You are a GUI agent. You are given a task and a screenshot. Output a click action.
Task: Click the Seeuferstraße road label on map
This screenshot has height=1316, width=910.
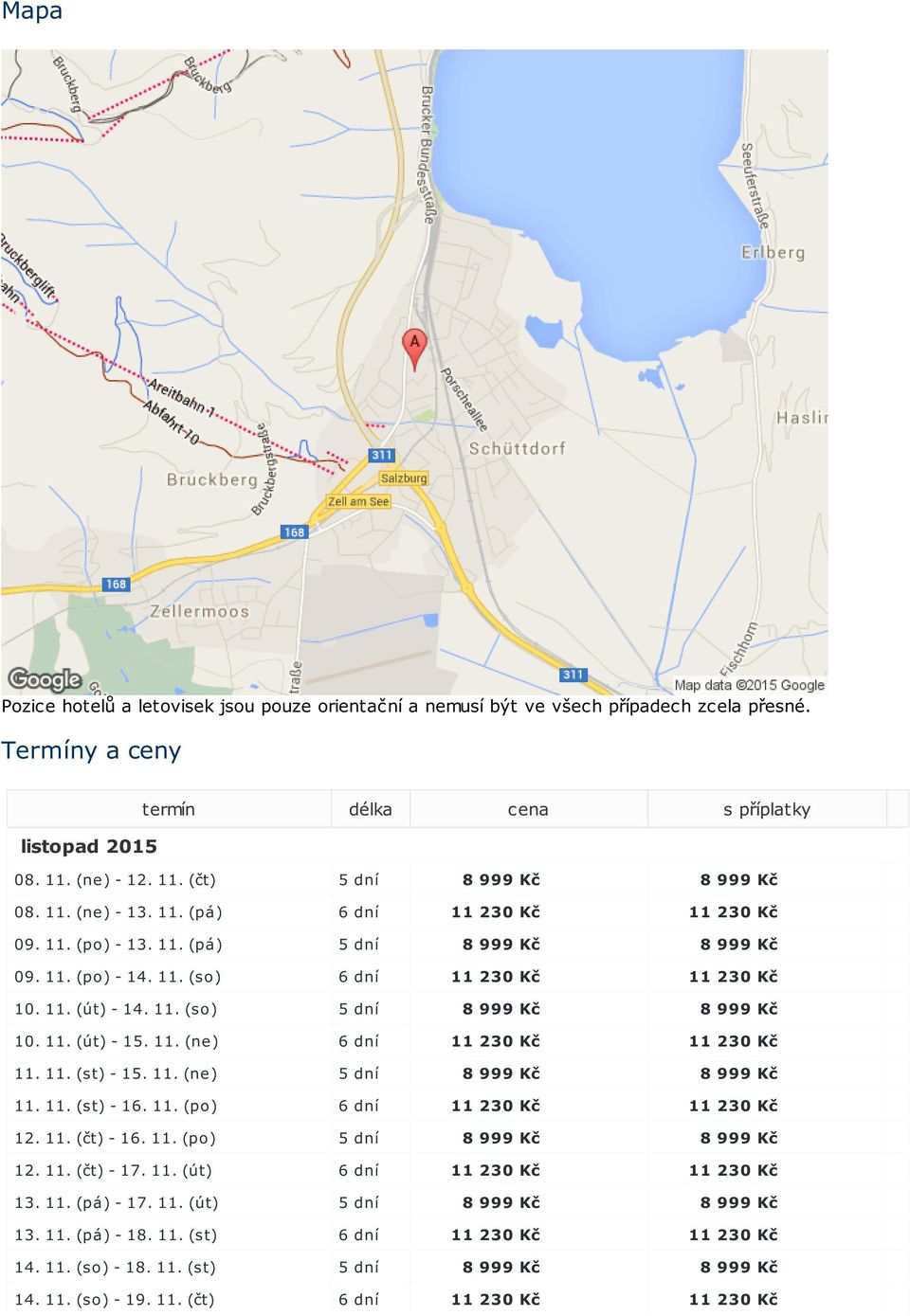tap(755, 186)
